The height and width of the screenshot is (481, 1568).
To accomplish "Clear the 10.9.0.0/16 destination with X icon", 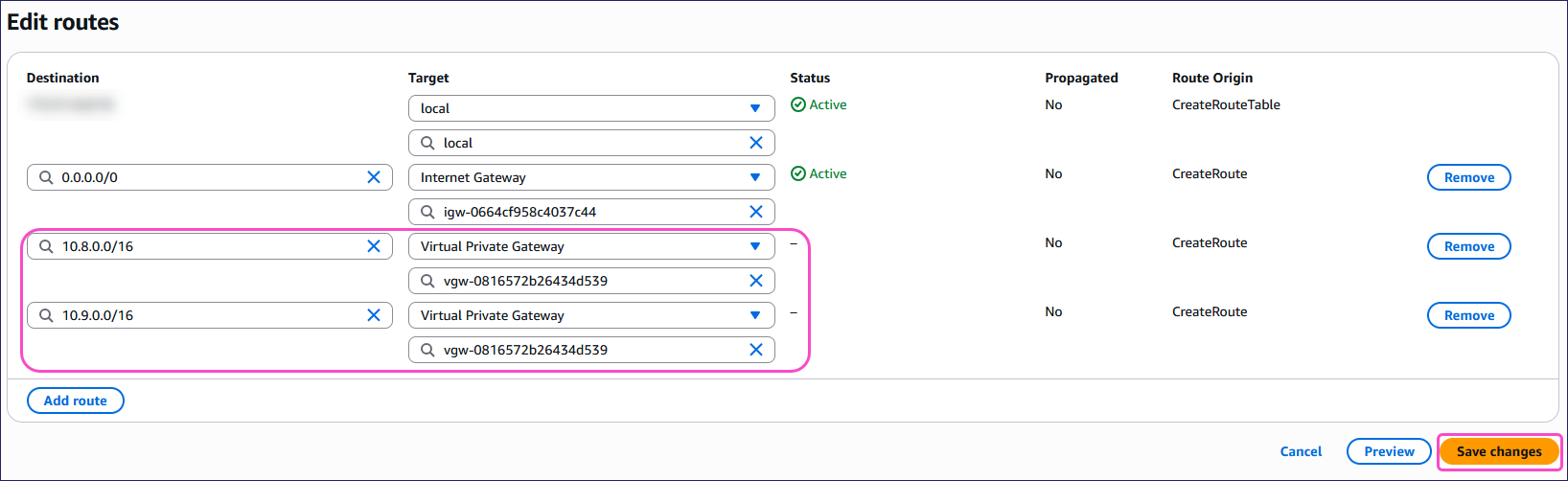I will 374,315.
